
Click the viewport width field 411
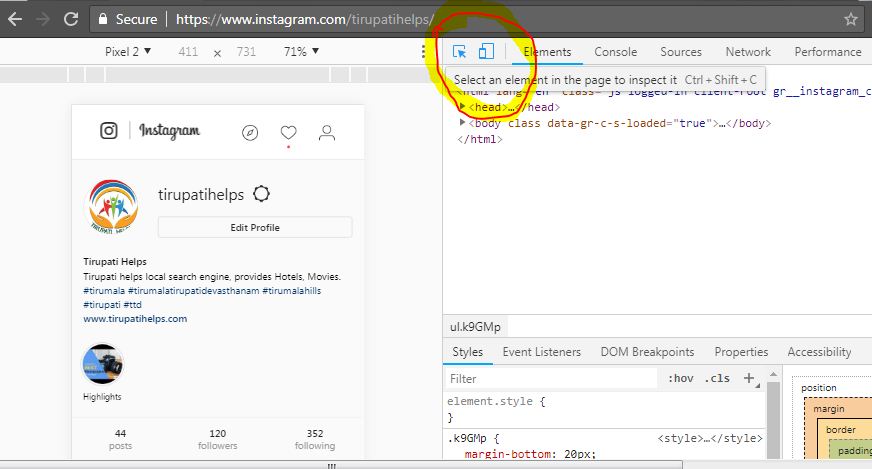pyautogui.click(x=188, y=52)
